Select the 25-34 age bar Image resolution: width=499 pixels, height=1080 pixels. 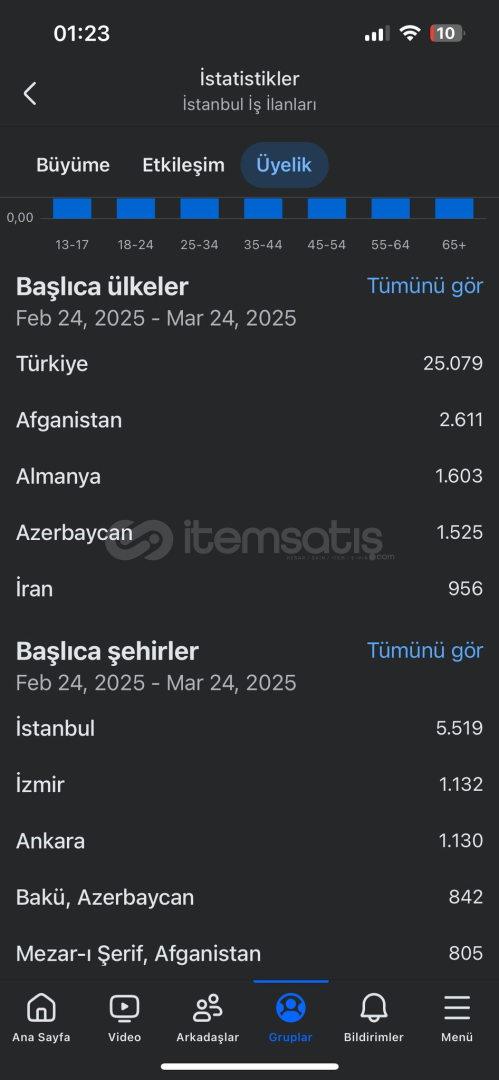coord(199,209)
